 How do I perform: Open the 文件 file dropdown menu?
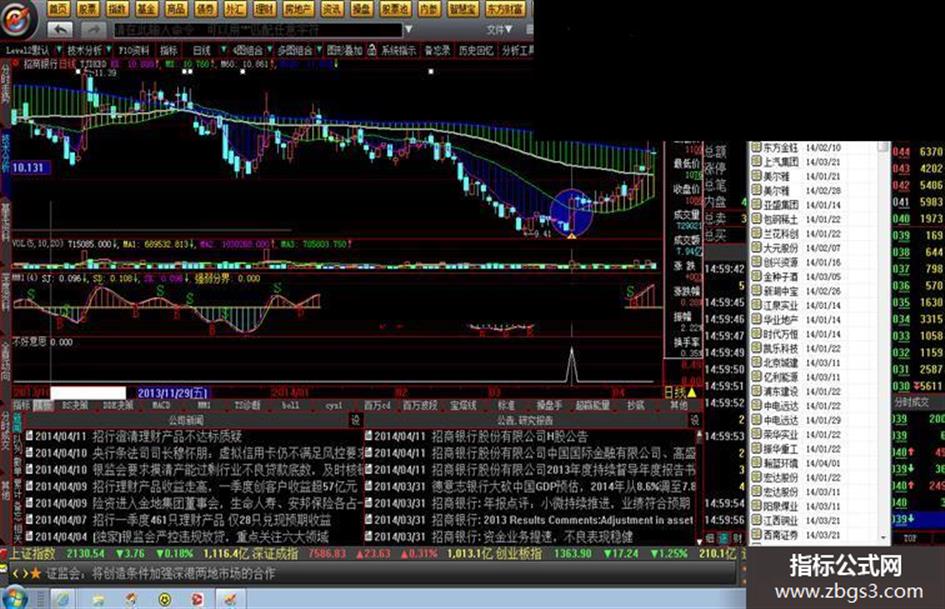499,30
